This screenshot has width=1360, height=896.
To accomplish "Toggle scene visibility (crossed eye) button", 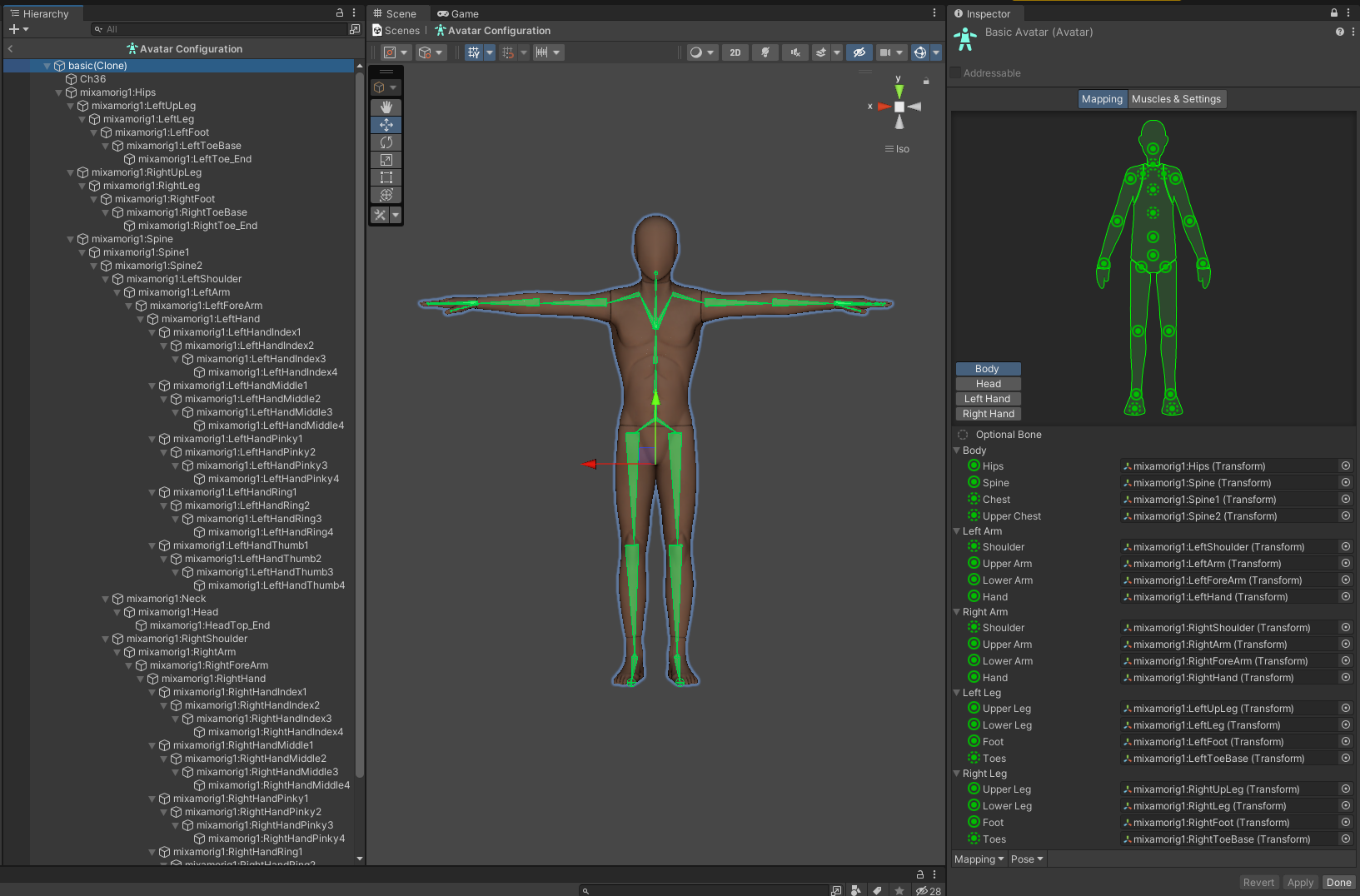I will tap(859, 52).
